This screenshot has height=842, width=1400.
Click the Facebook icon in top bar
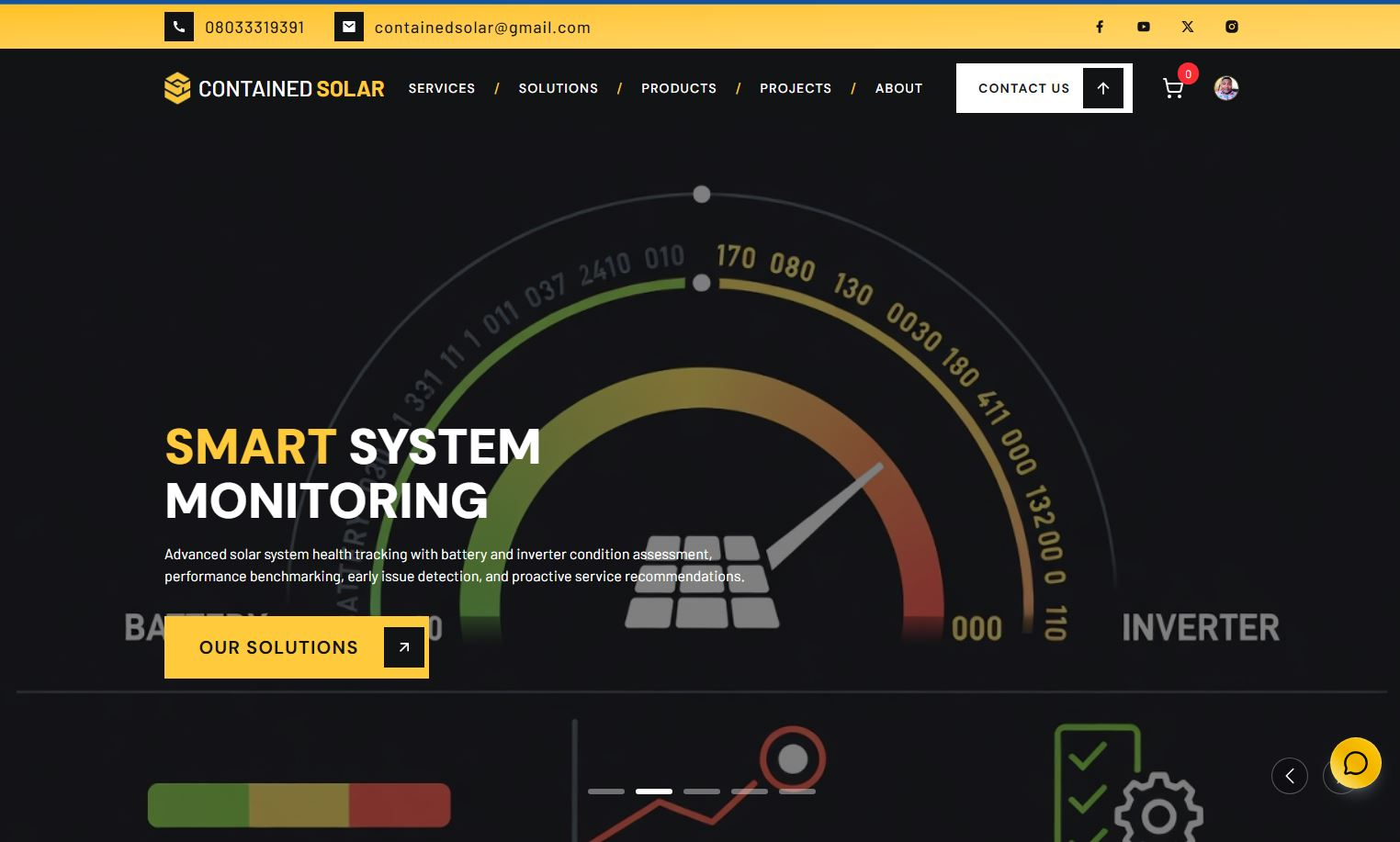click(1099, 27)
